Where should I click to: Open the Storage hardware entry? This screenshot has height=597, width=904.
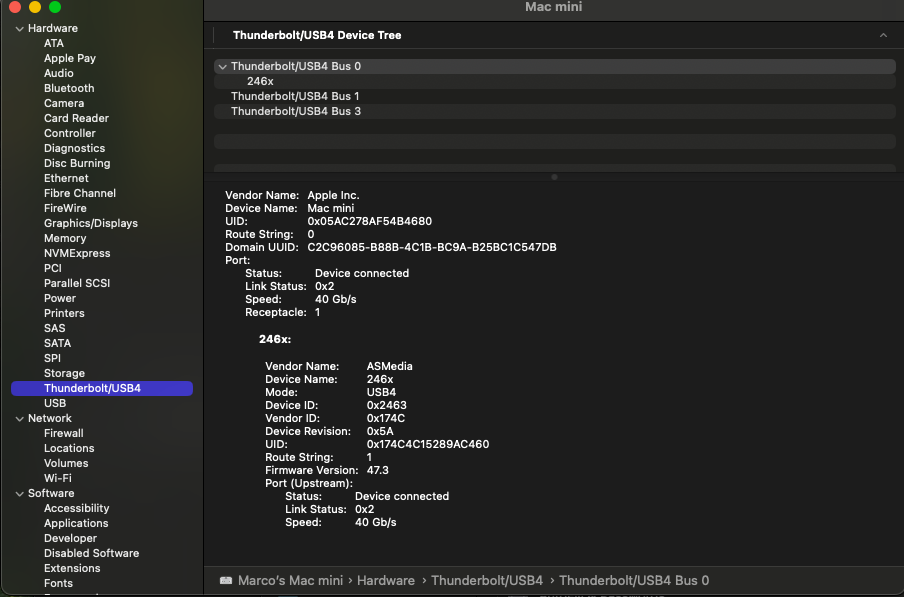tap(64, 373)
